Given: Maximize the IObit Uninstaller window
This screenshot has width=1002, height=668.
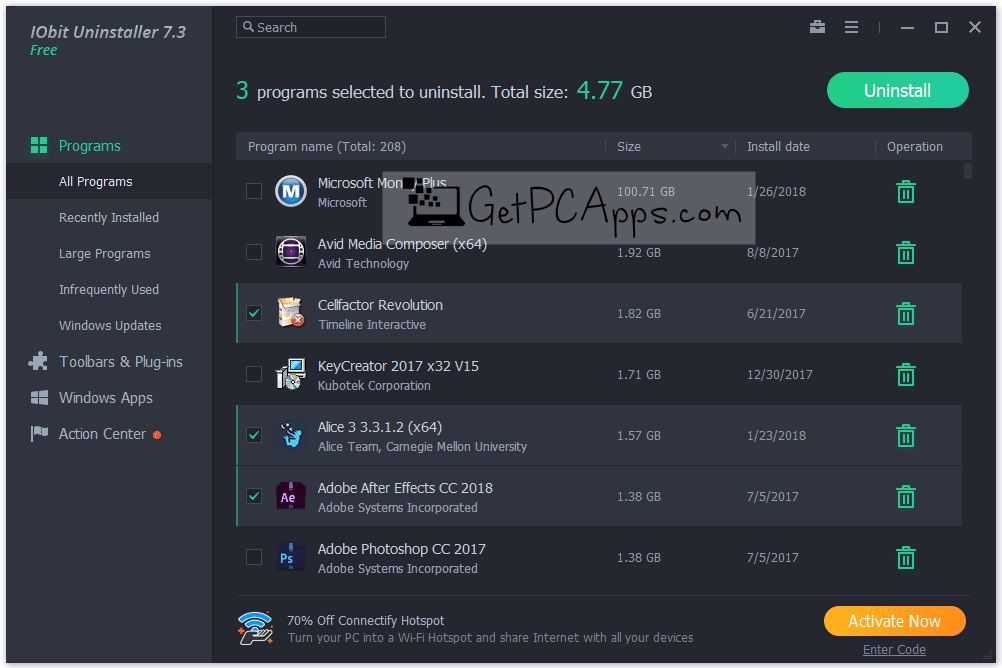Looking at the screenshot, I should pyautogui.click(x=941, y=27).
